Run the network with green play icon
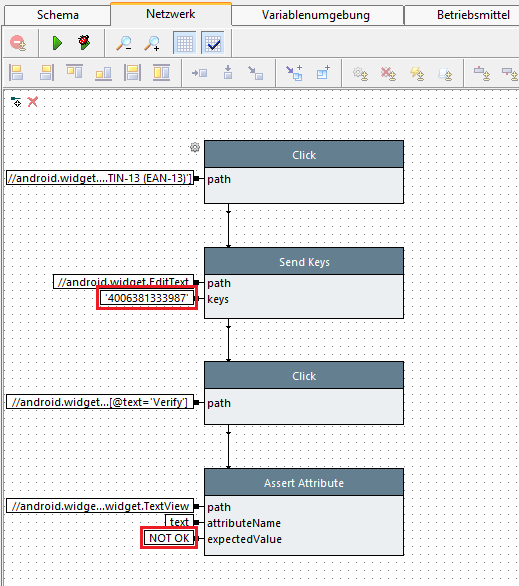 click(x=57, y=43)
